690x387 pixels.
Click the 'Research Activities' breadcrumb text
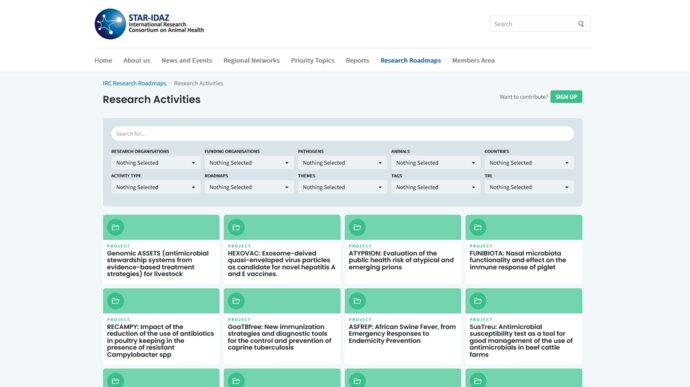click(x=198, y=83)
